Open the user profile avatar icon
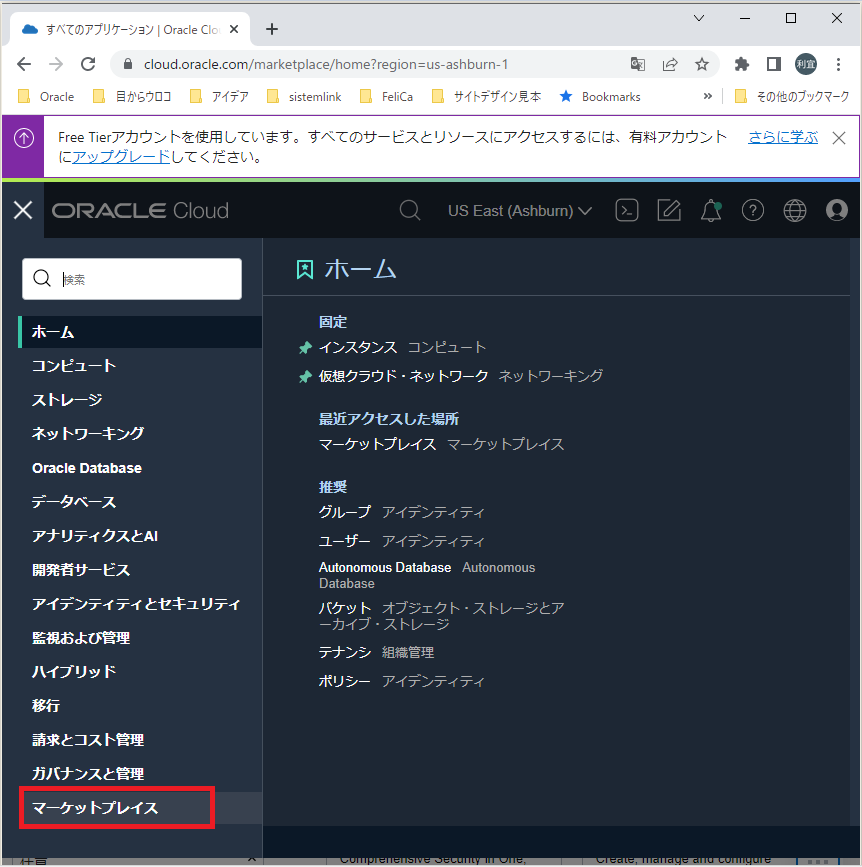Viewport: 862px width, 867px height. 837,211
